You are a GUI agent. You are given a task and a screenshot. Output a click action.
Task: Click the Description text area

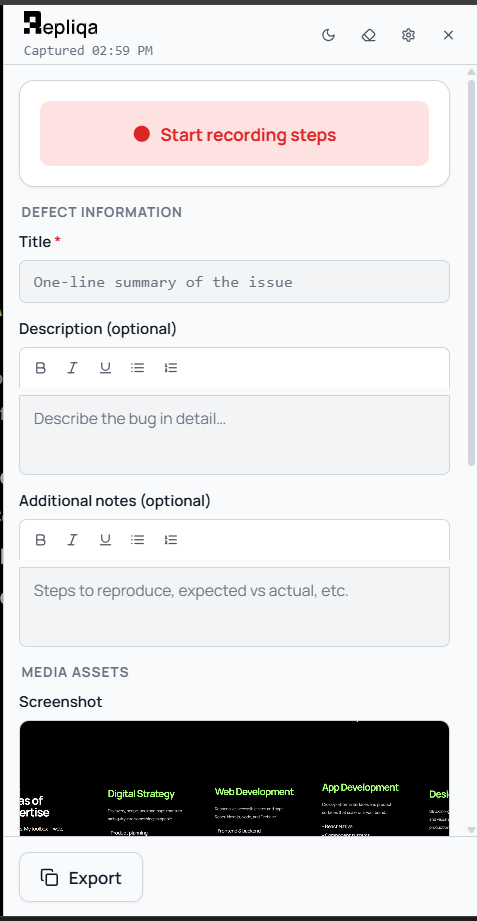234,435
